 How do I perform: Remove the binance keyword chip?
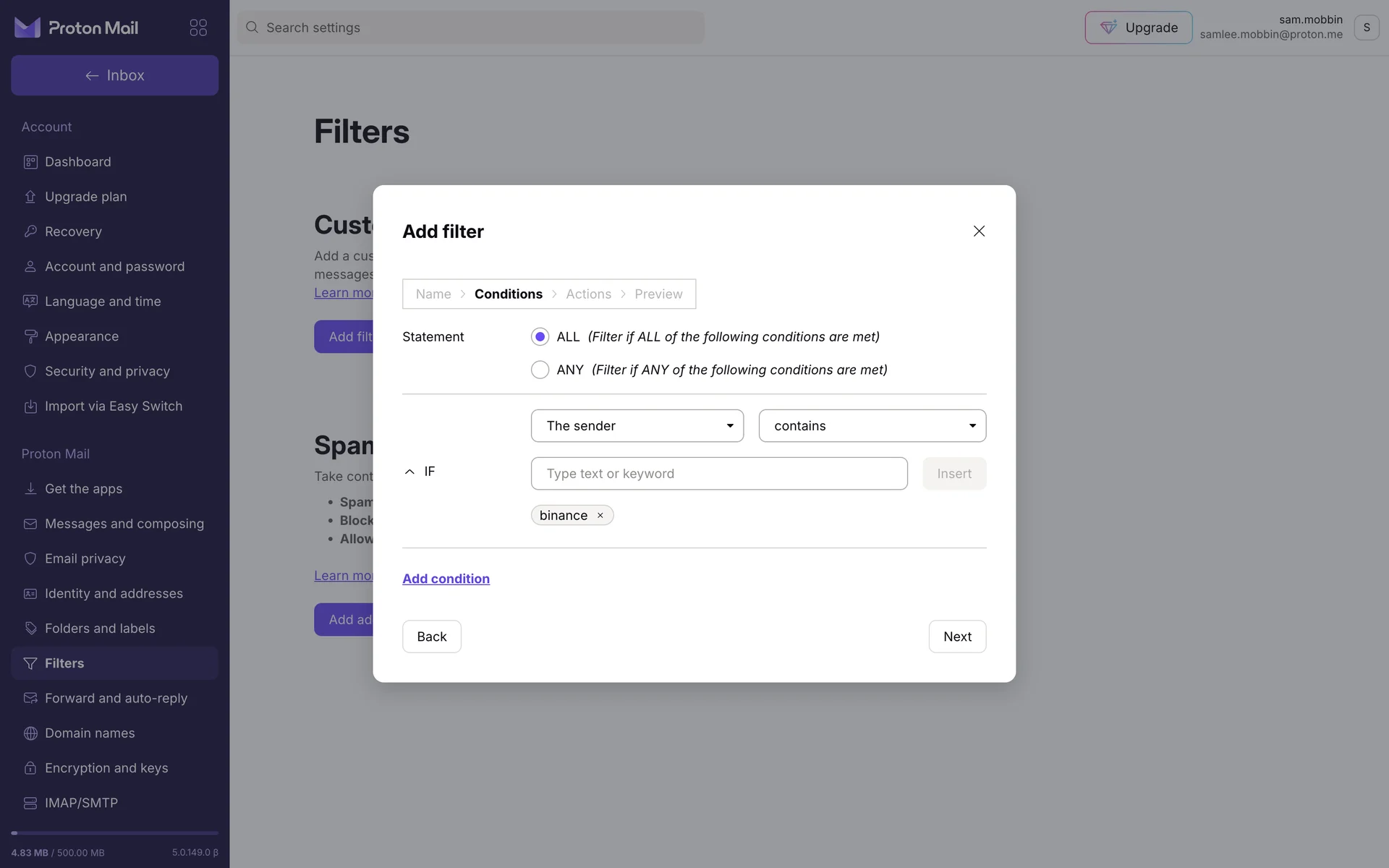[x=600, y=516]
